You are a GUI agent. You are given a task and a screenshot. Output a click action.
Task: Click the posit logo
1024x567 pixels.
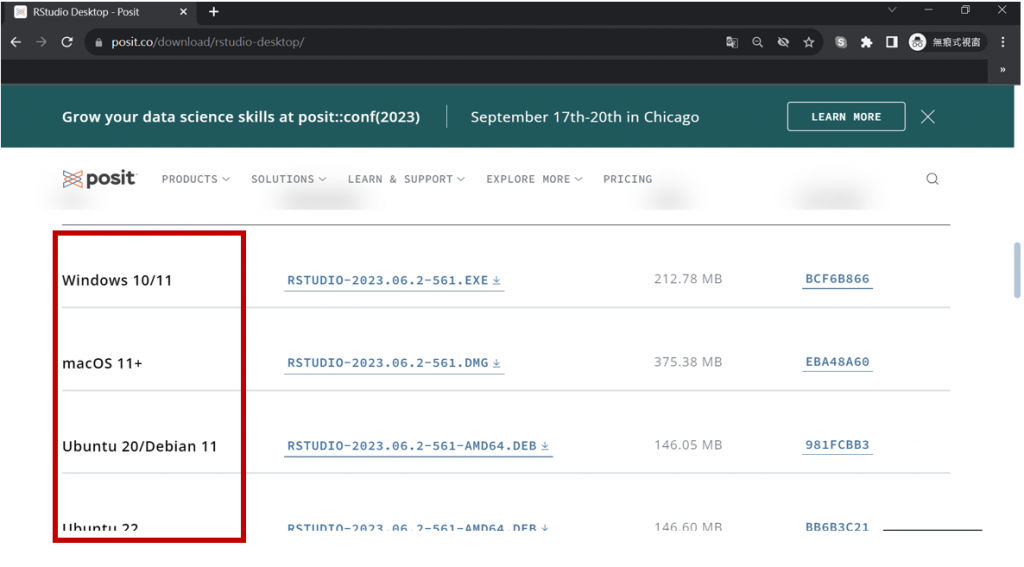click(x=99, y=178)
